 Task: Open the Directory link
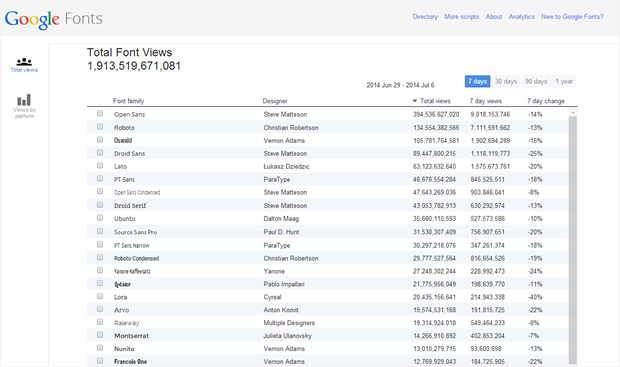[425, 17]
